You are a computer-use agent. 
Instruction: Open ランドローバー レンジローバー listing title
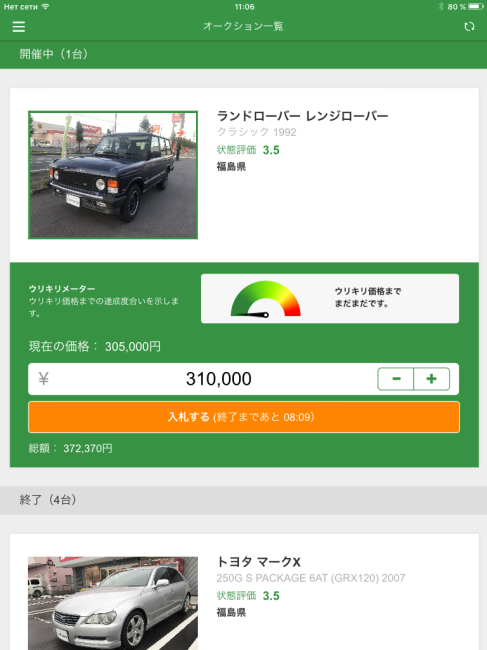click(303, 116)
